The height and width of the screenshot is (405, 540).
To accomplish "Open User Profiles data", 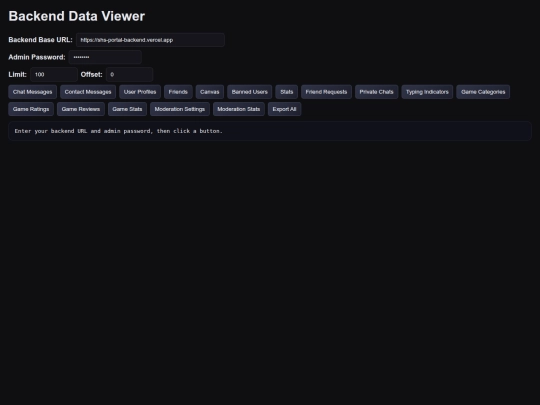I will point(140,92).
